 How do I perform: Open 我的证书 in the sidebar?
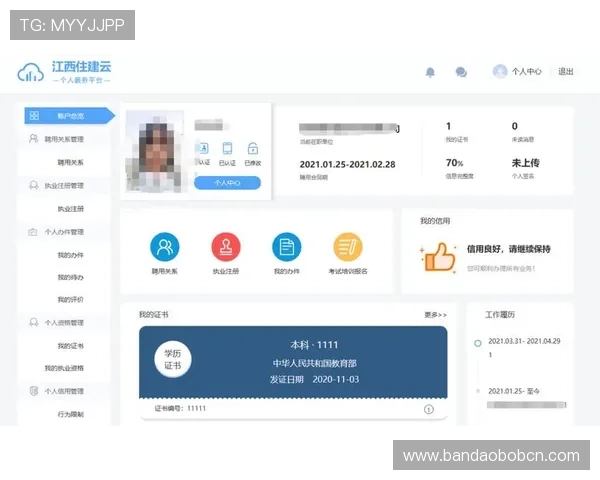[x=70, y=346]
